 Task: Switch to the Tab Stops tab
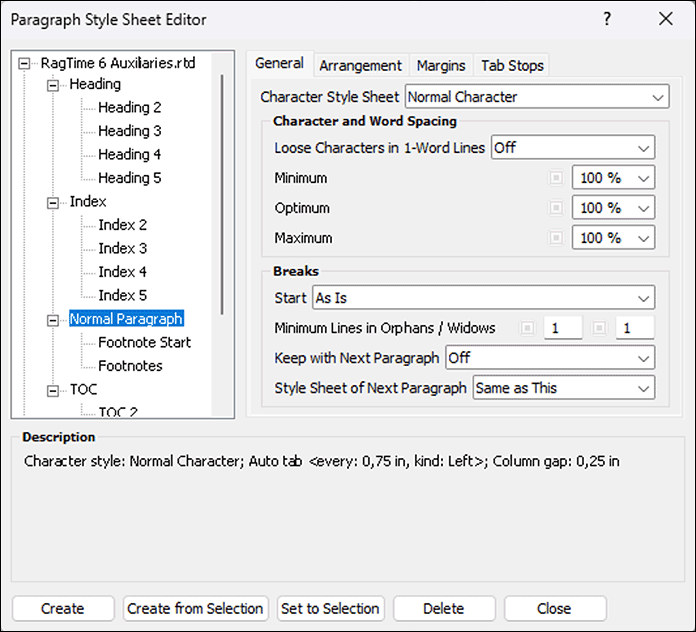point(512,65)
